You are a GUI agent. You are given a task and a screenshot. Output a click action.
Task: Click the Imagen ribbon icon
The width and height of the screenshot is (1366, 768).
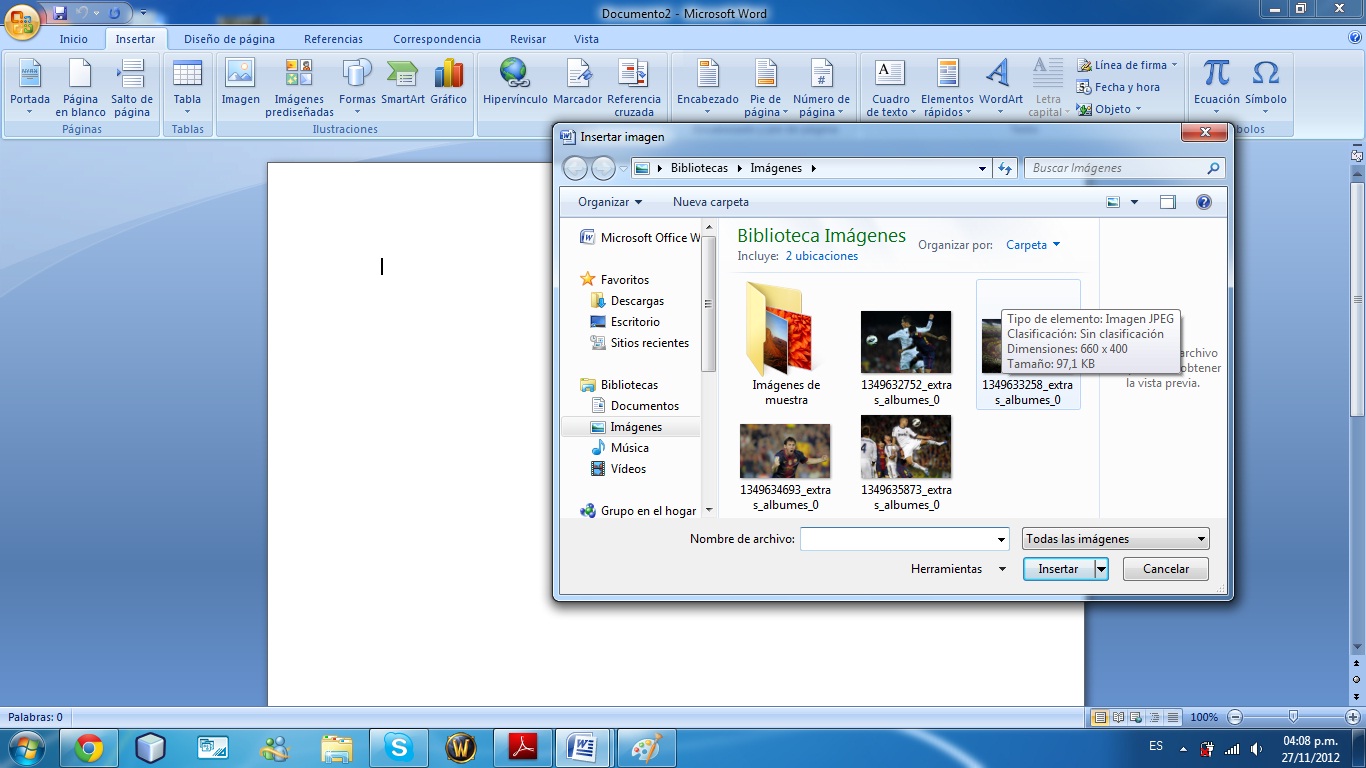click(x=240, y=82)
